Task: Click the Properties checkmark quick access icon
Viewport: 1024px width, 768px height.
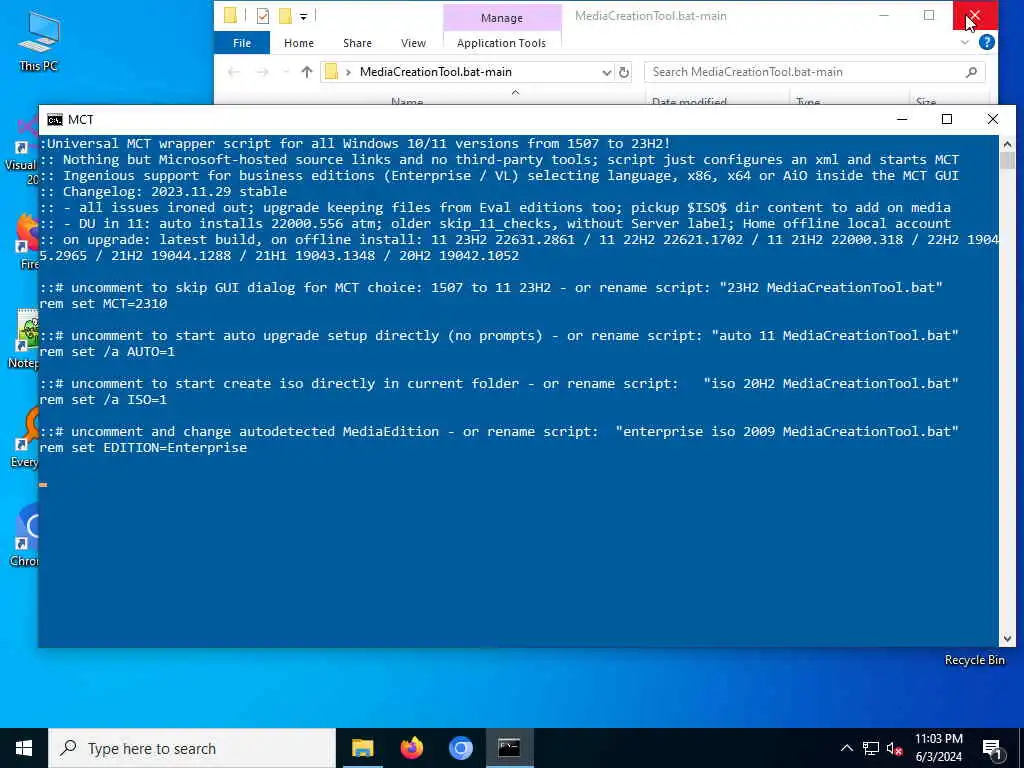Action: pos(263,16)
